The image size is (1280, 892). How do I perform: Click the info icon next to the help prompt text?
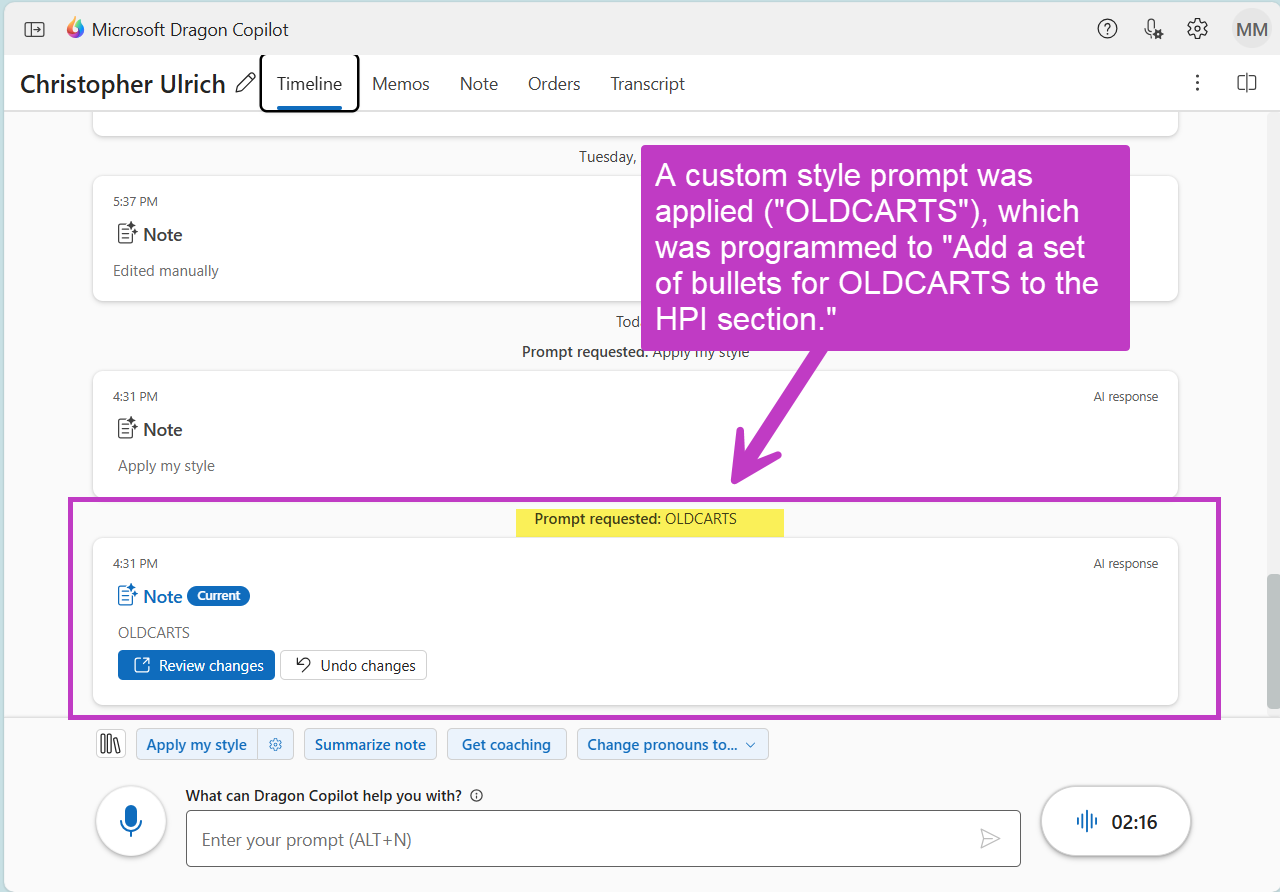(476, 795)
